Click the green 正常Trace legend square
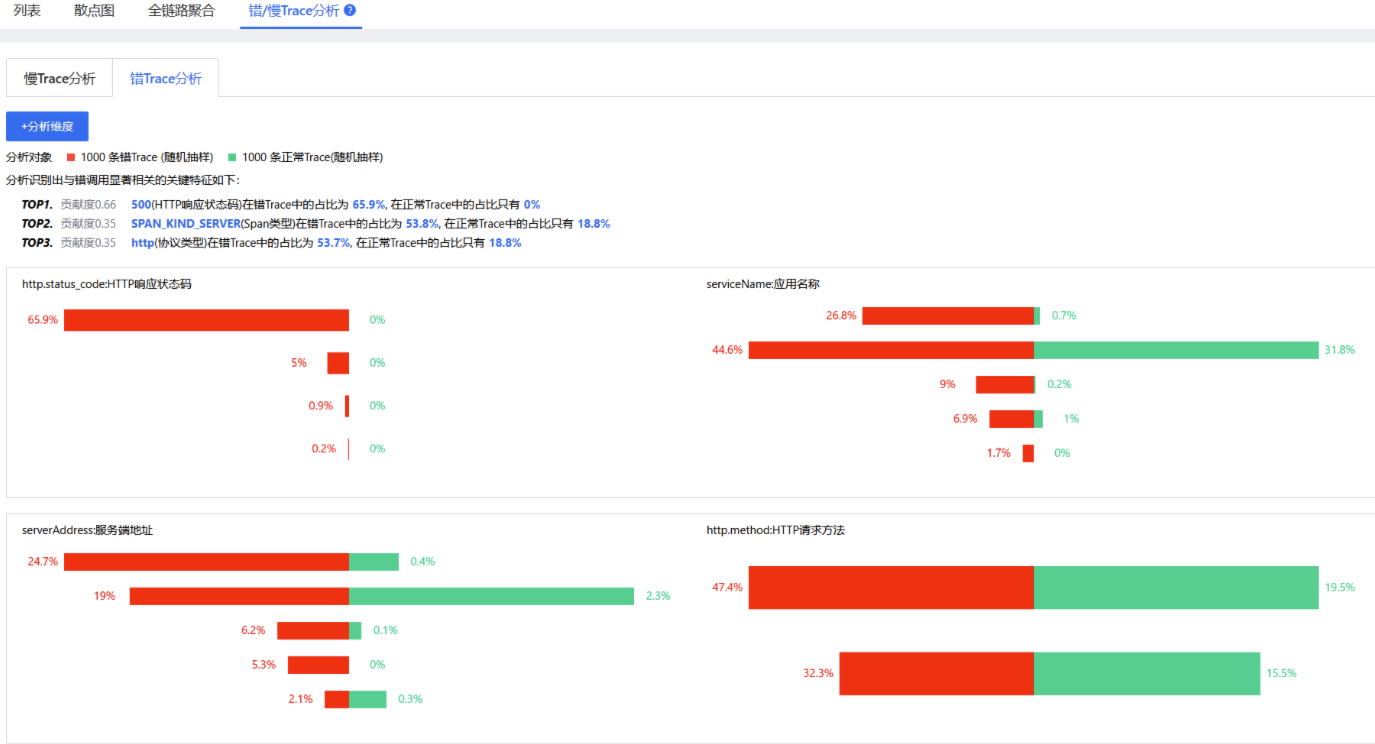The width and height of the screenshot is (1375, 744). tap(232, 157)
